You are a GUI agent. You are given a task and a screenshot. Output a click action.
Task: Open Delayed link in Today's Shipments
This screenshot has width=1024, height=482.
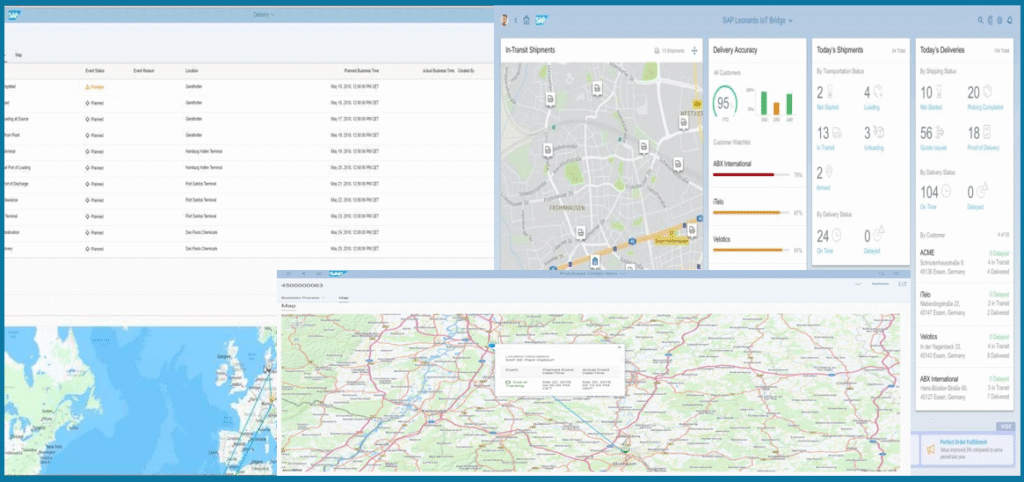point(872,251)
